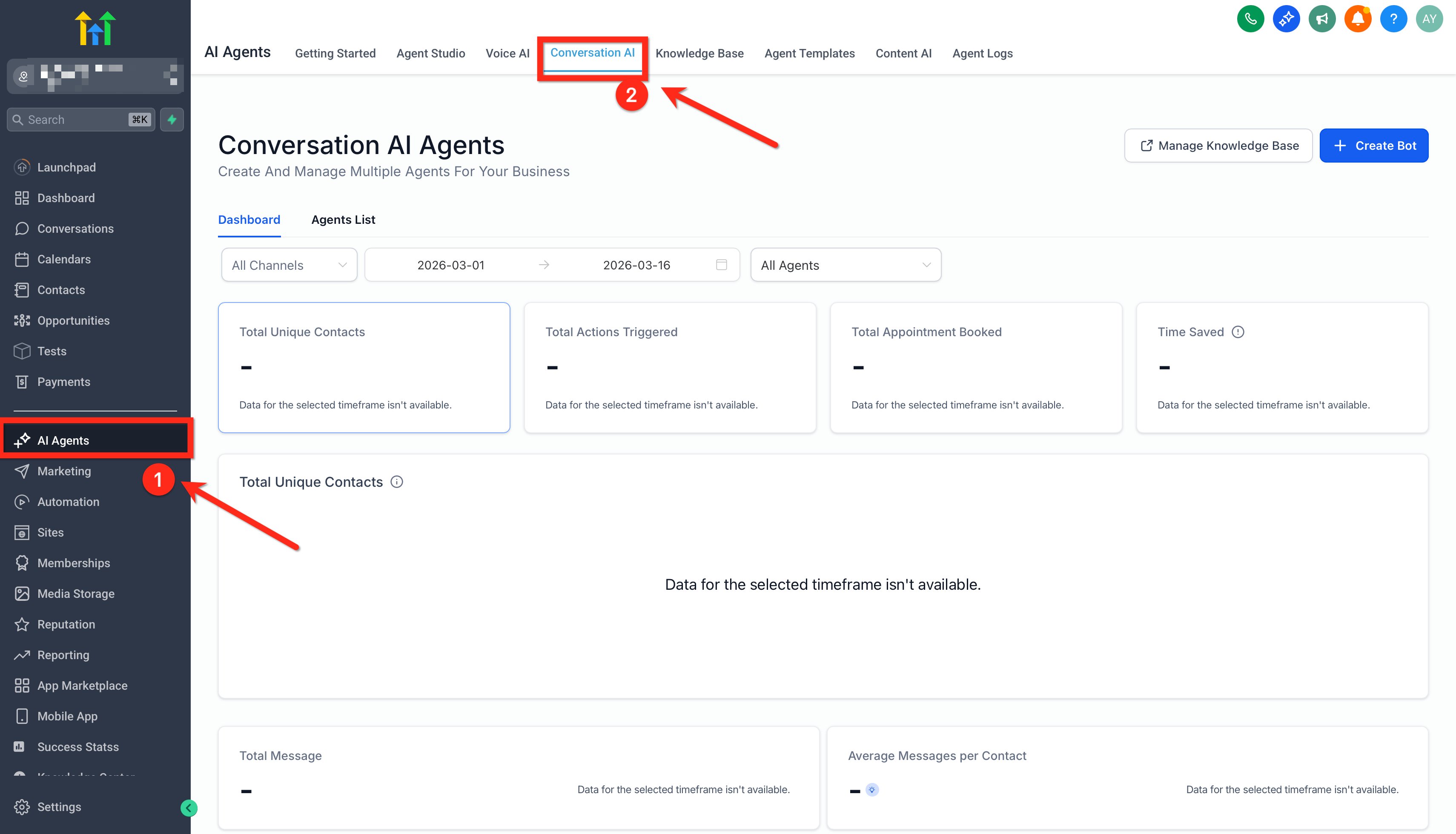Open the AY user avatar

pos(1429,19)
